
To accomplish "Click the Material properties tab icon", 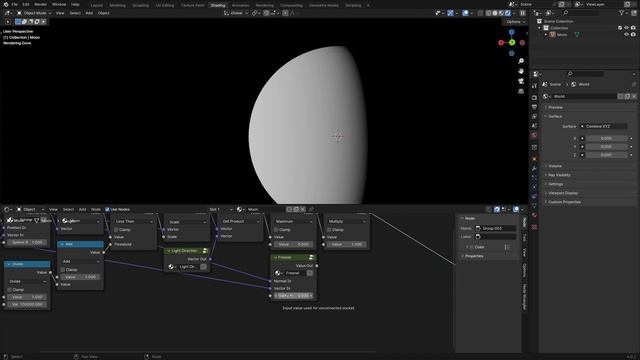I will 534,215.
